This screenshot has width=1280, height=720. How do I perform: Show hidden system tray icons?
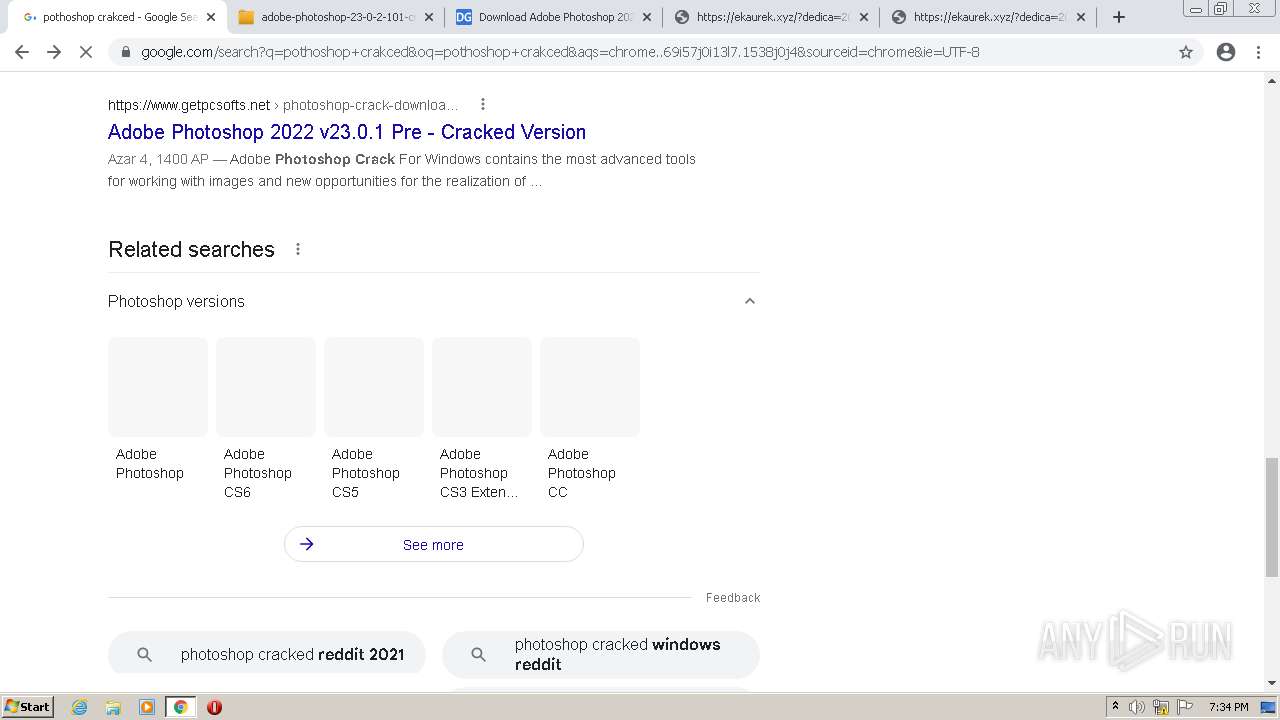[1115, 707]
